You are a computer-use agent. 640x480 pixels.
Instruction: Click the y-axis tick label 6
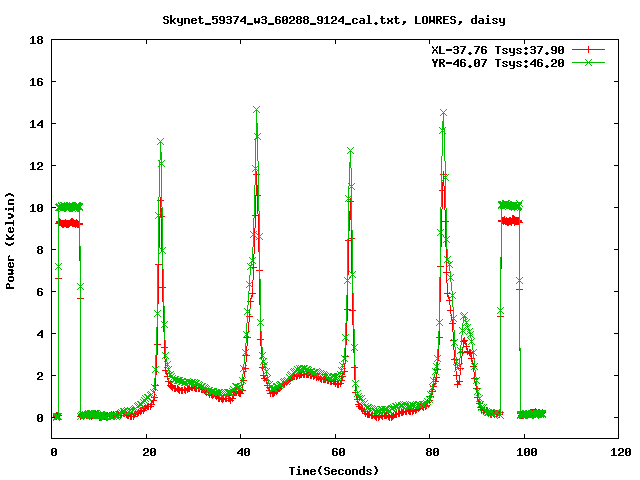[x=40, y=292]
